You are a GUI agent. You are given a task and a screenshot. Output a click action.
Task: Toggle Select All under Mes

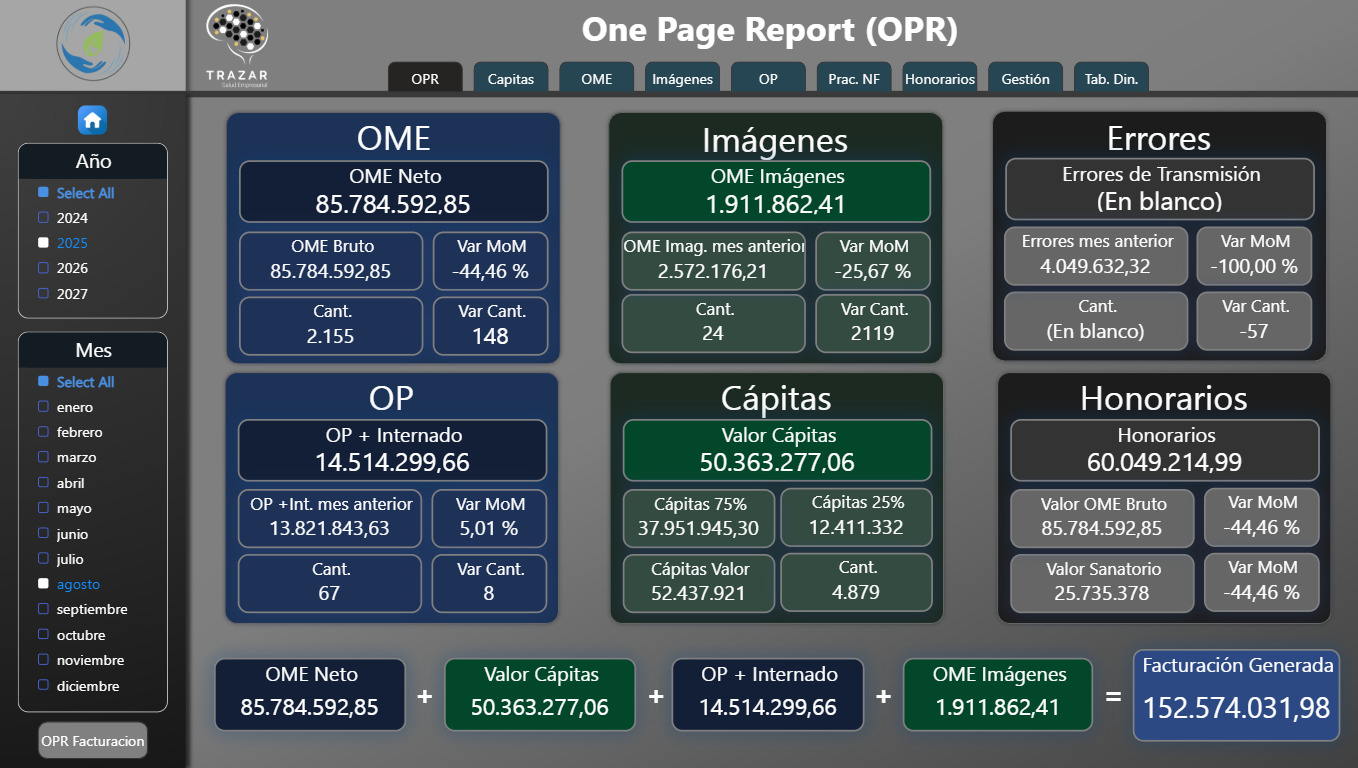[x=43, y=382]
